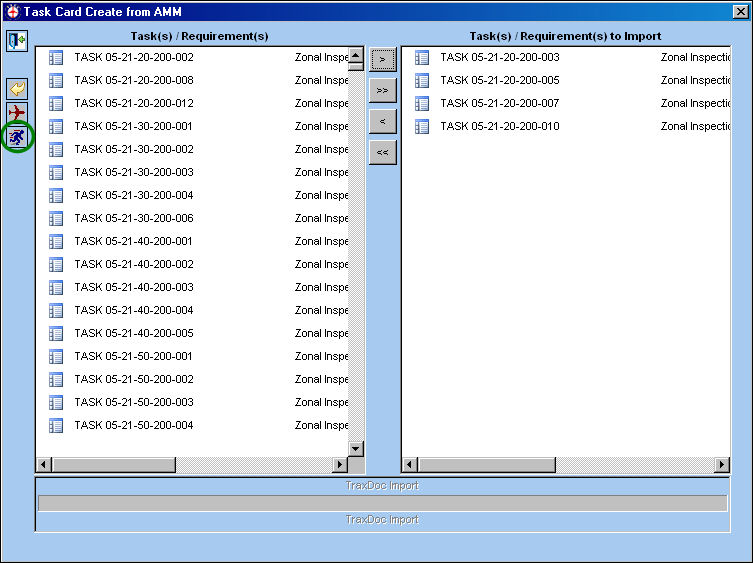This screenshot has height=563, width=753.
Task: Click import list horizontal scrollbar thumb
Action: (x=487, y=465)
